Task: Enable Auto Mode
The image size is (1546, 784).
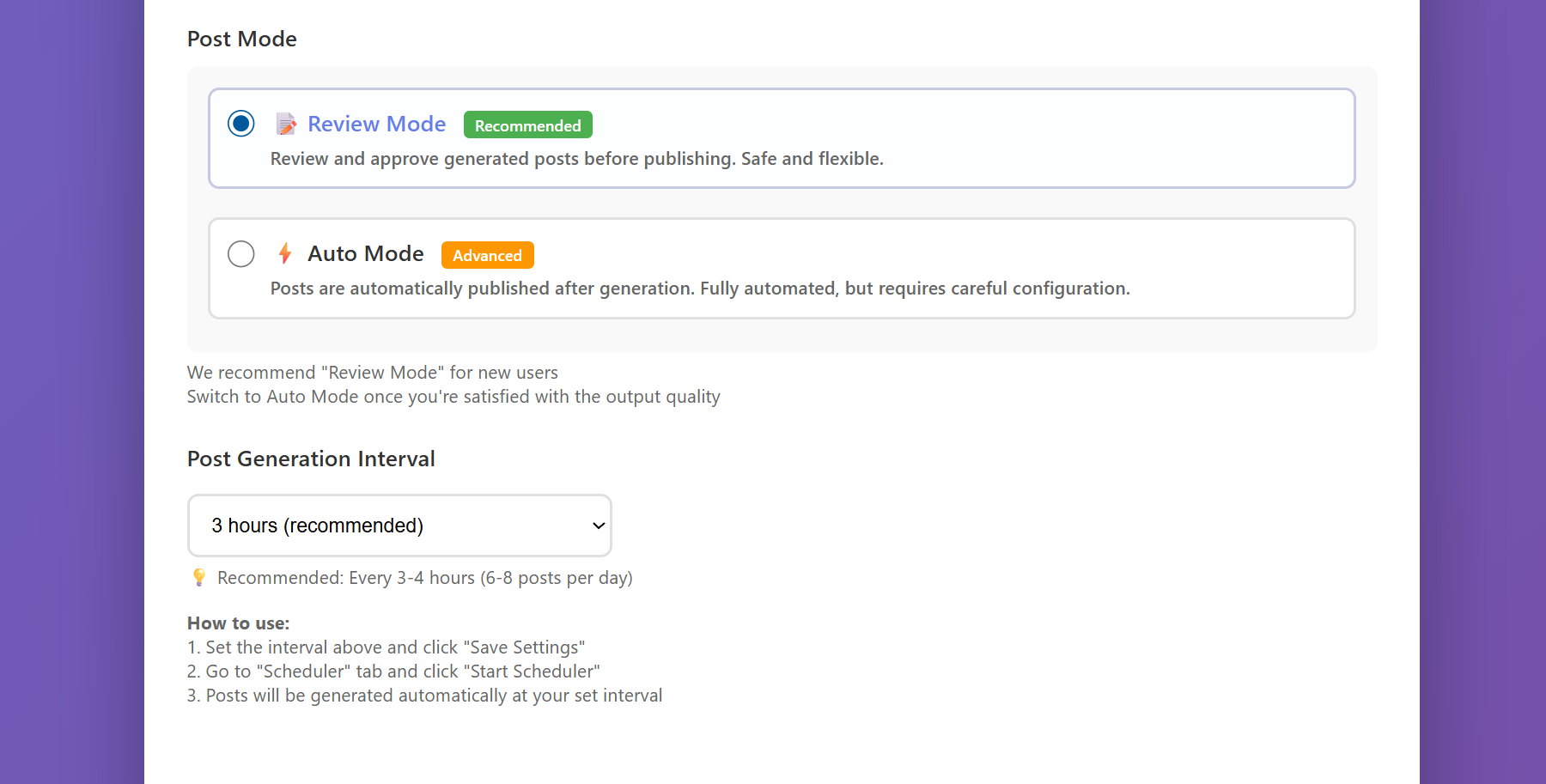Action: [241, 253]
